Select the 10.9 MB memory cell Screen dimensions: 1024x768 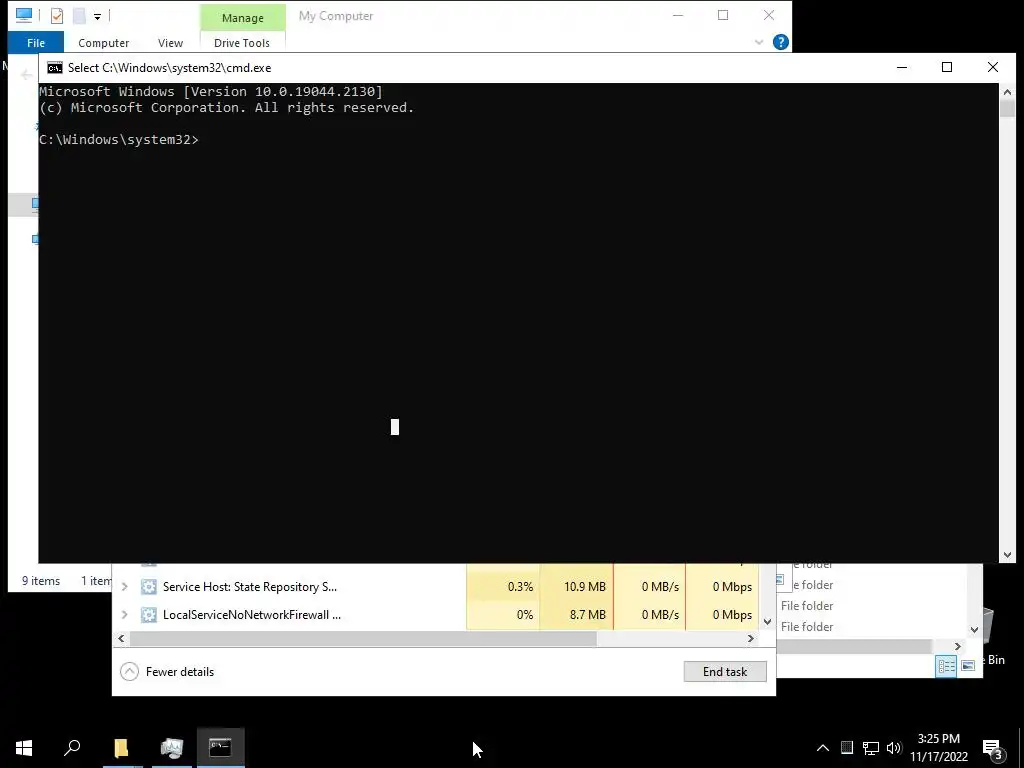coord(577,586)
